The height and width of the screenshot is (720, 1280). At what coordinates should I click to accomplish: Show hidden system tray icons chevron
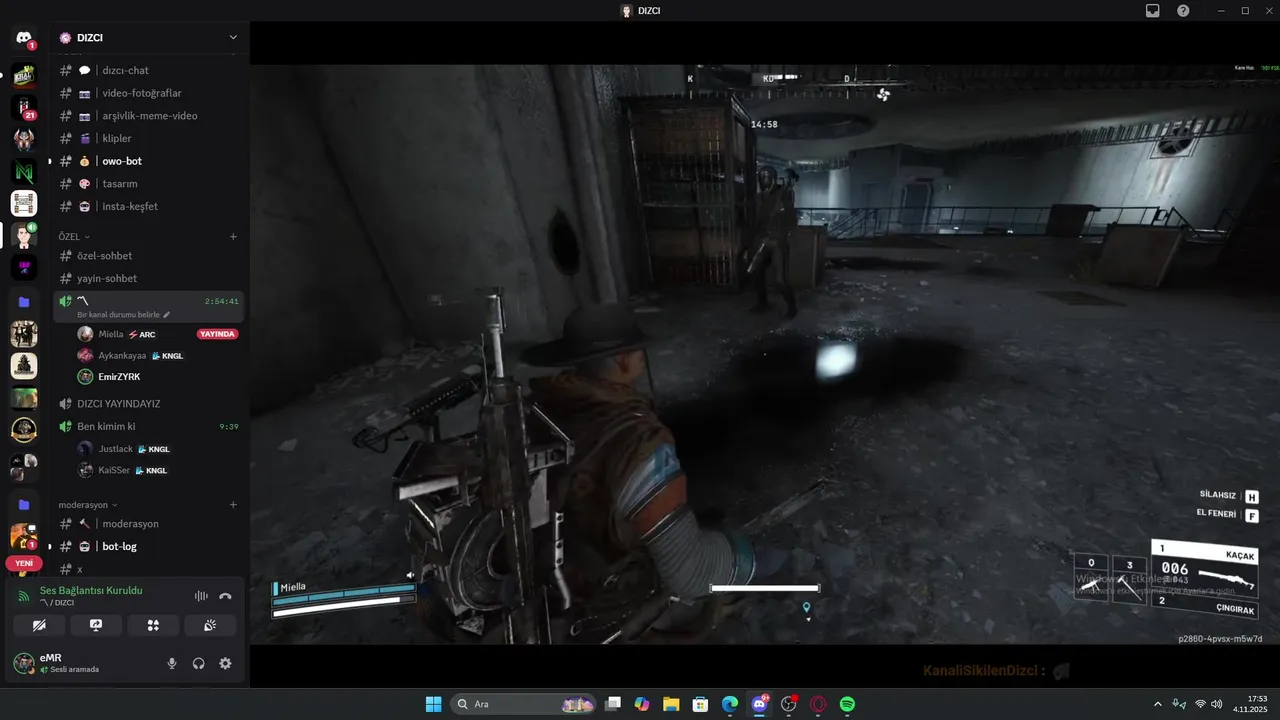(x=1158, y=704)
